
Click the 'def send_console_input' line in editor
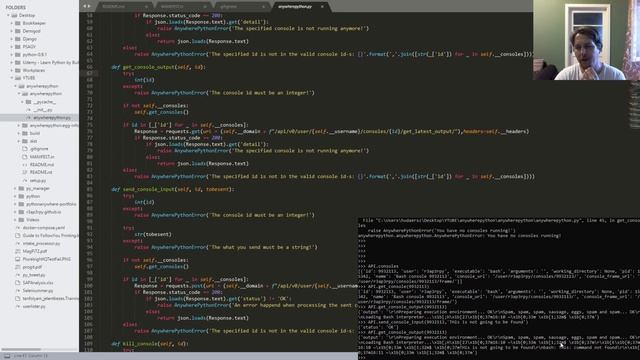[x=173, y=189]
